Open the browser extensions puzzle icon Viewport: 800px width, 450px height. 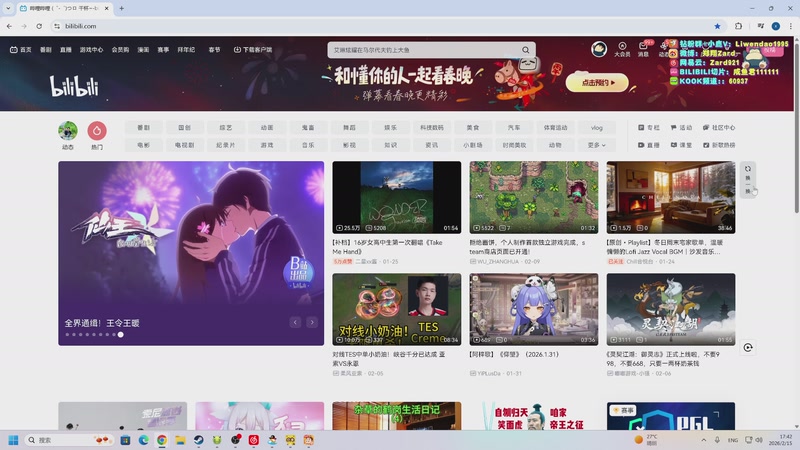pos(738,26)
